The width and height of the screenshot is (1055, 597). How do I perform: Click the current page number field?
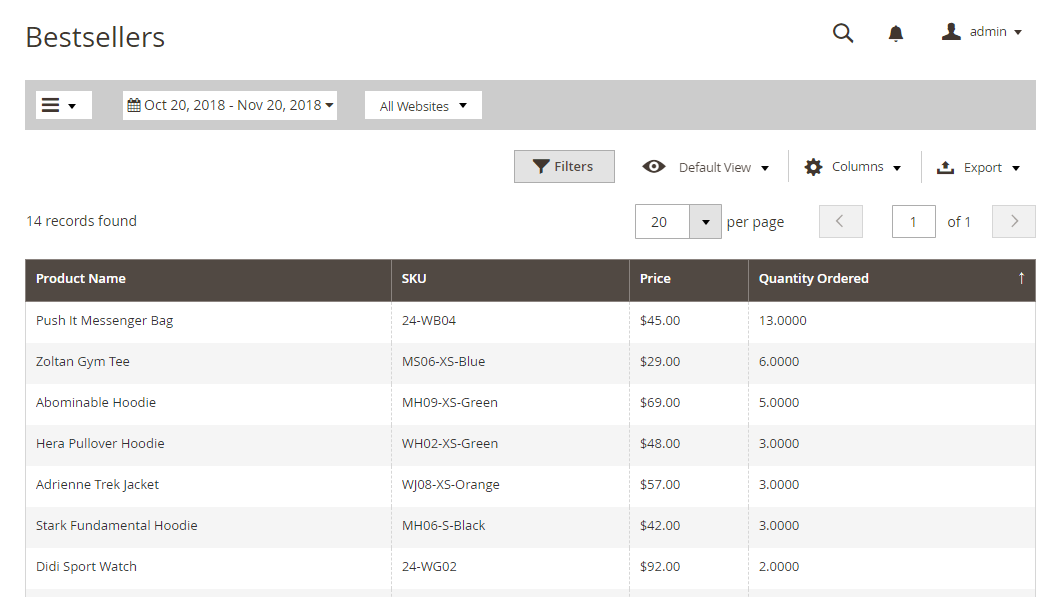[x=913, y=222]
